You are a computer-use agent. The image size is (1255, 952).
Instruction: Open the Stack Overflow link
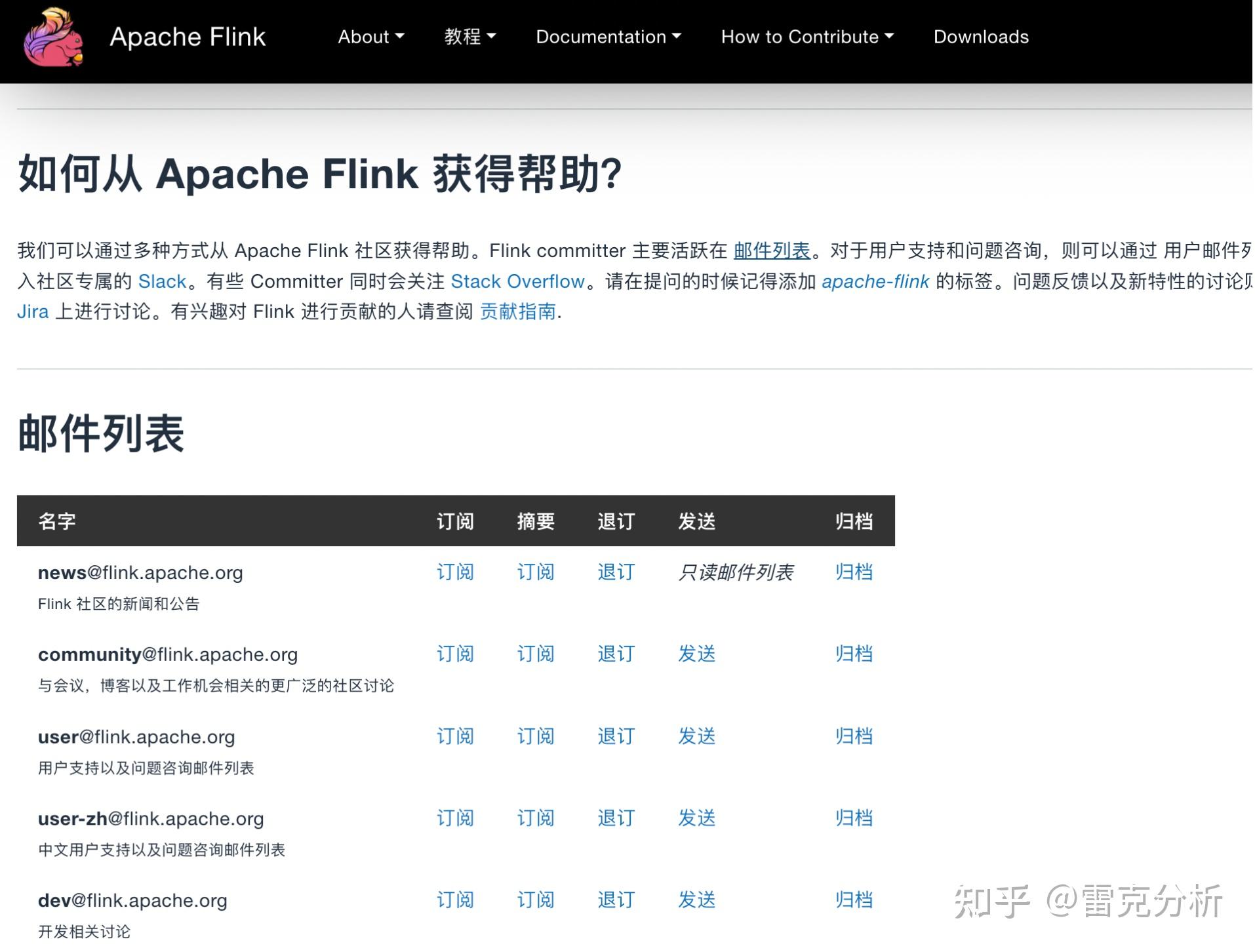[x=517, y=281]
